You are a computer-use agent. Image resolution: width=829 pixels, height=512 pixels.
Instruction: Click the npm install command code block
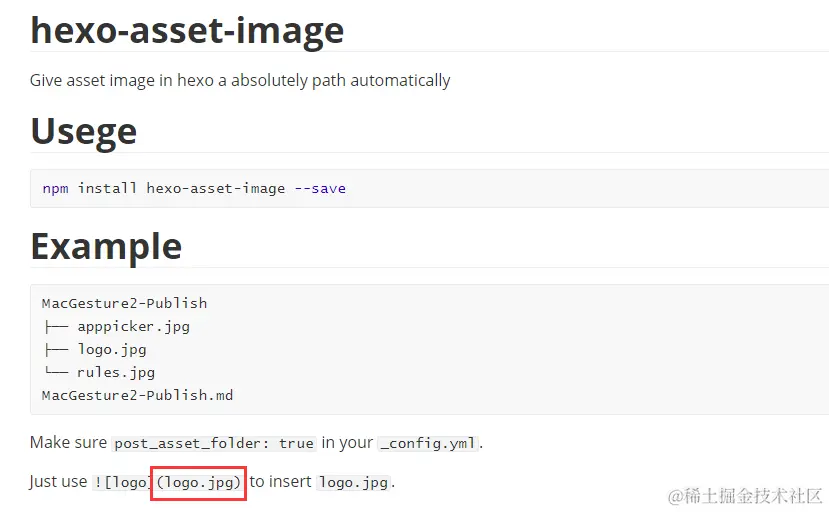(429, 188)
